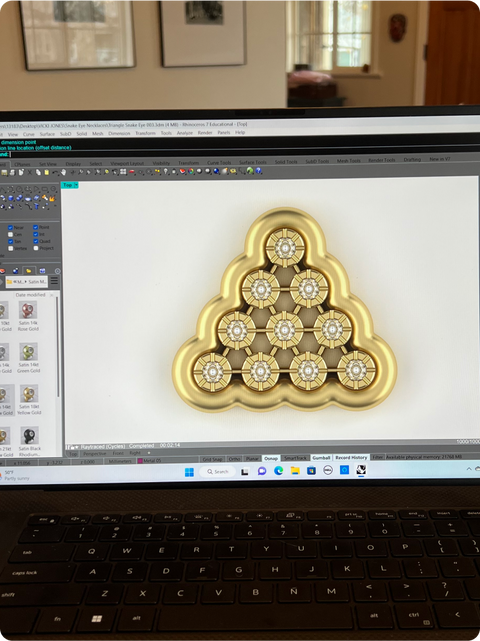Click the Date modified column header
The image size is (480, 641).
[x=30, y=295]
